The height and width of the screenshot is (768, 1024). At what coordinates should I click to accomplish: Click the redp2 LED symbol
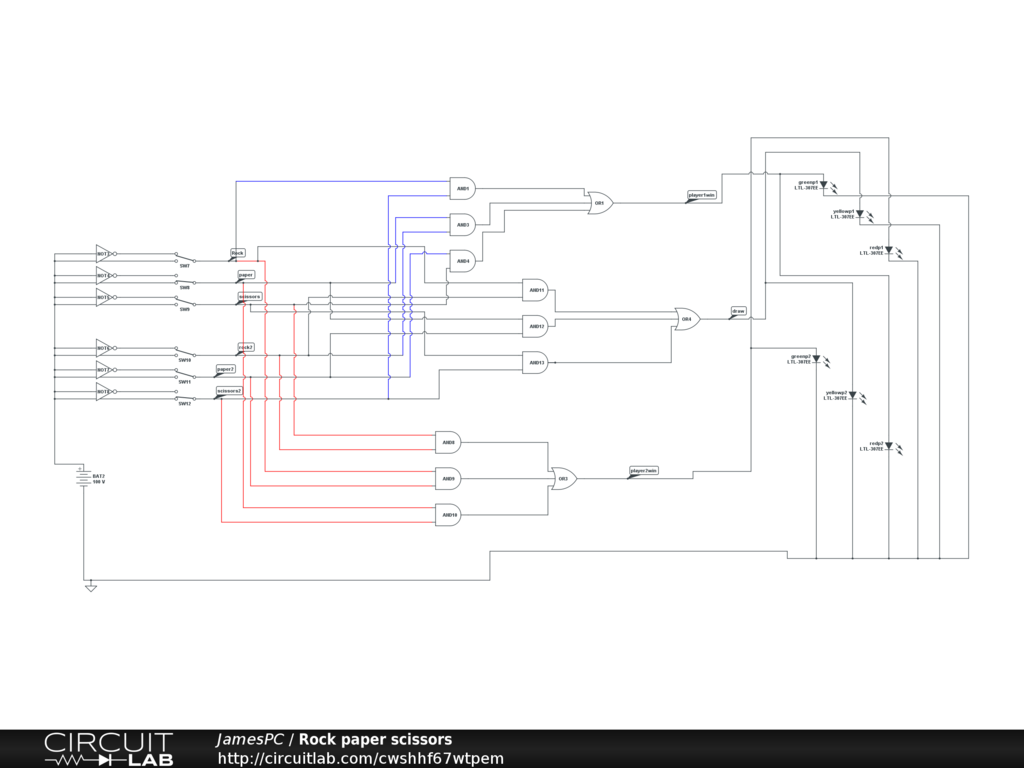[889, 446]
